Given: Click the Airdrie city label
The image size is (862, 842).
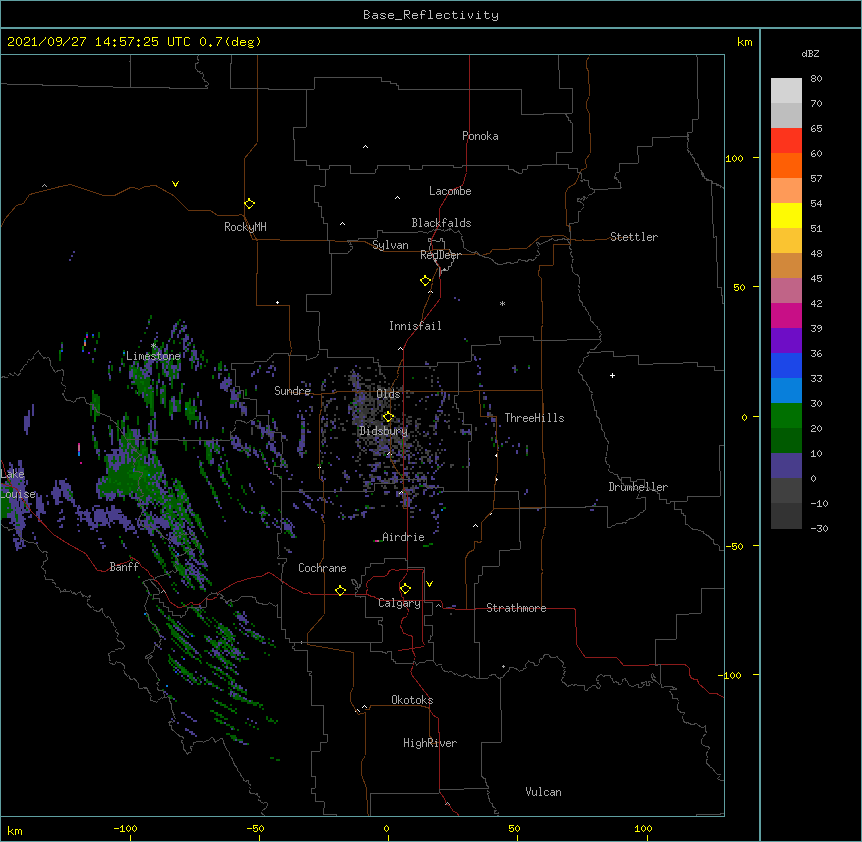Looking at the screenshot, I should [x=403, y=537].
